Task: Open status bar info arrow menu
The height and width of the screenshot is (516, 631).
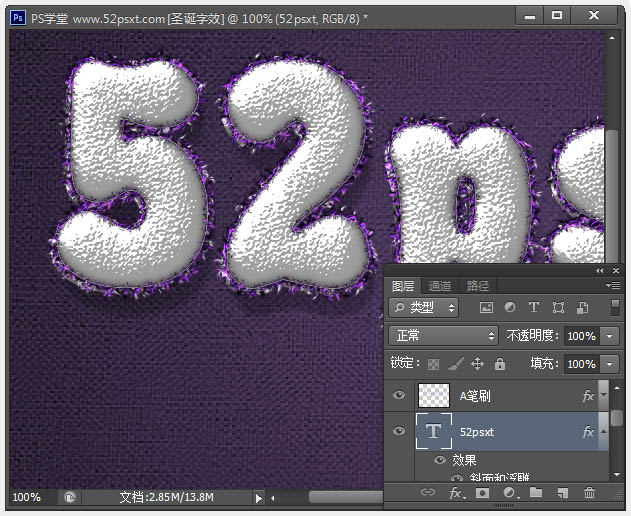Action: point(258,498)
